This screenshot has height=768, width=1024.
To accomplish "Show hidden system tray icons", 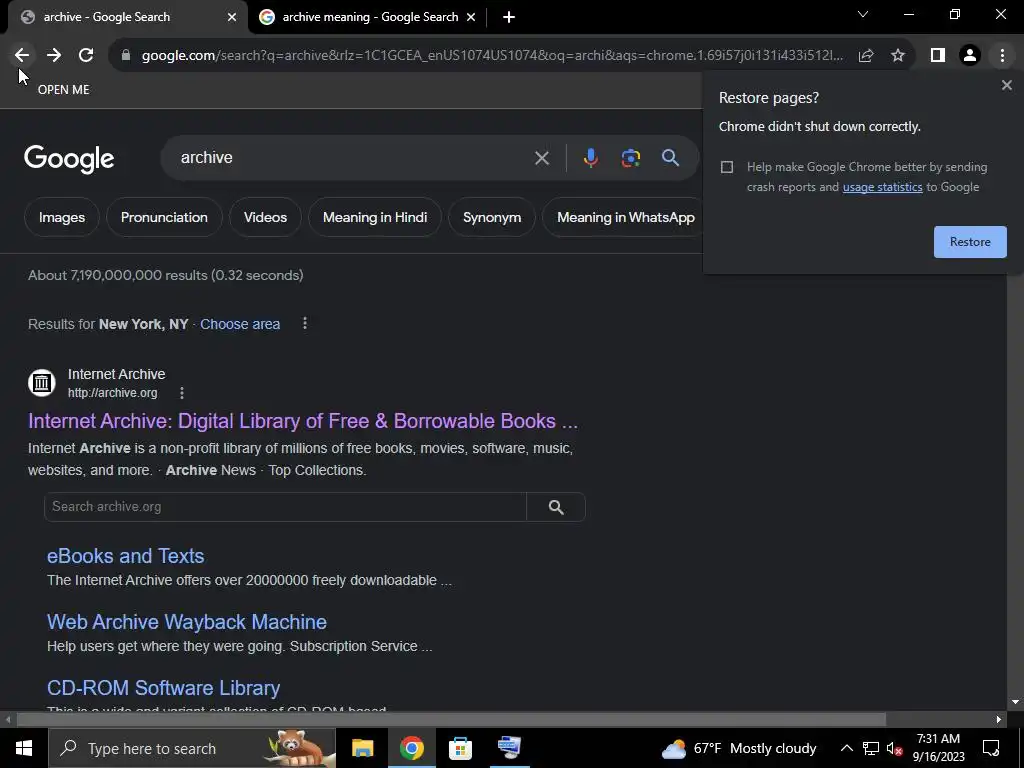I will 846,748.
